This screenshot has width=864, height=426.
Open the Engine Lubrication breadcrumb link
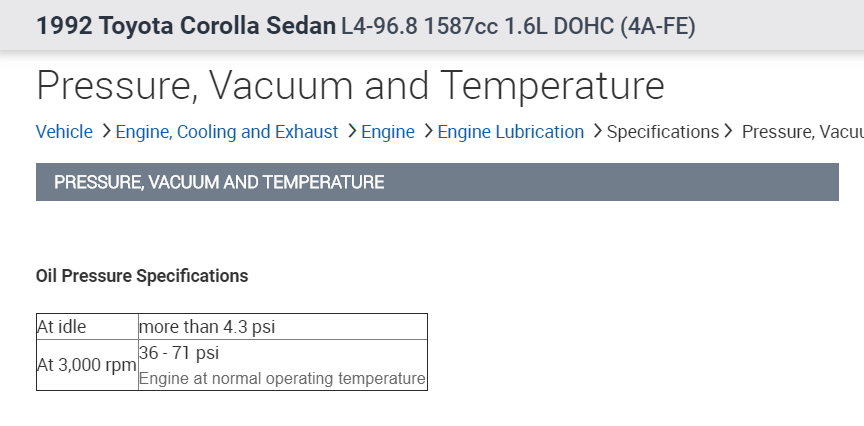tap(511, 132)
